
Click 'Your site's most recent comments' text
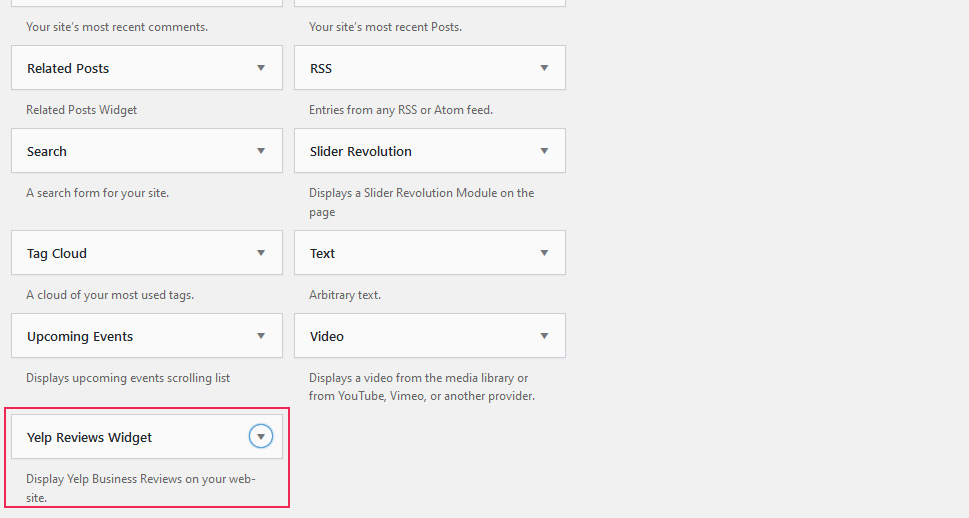(x=117, y=27)
